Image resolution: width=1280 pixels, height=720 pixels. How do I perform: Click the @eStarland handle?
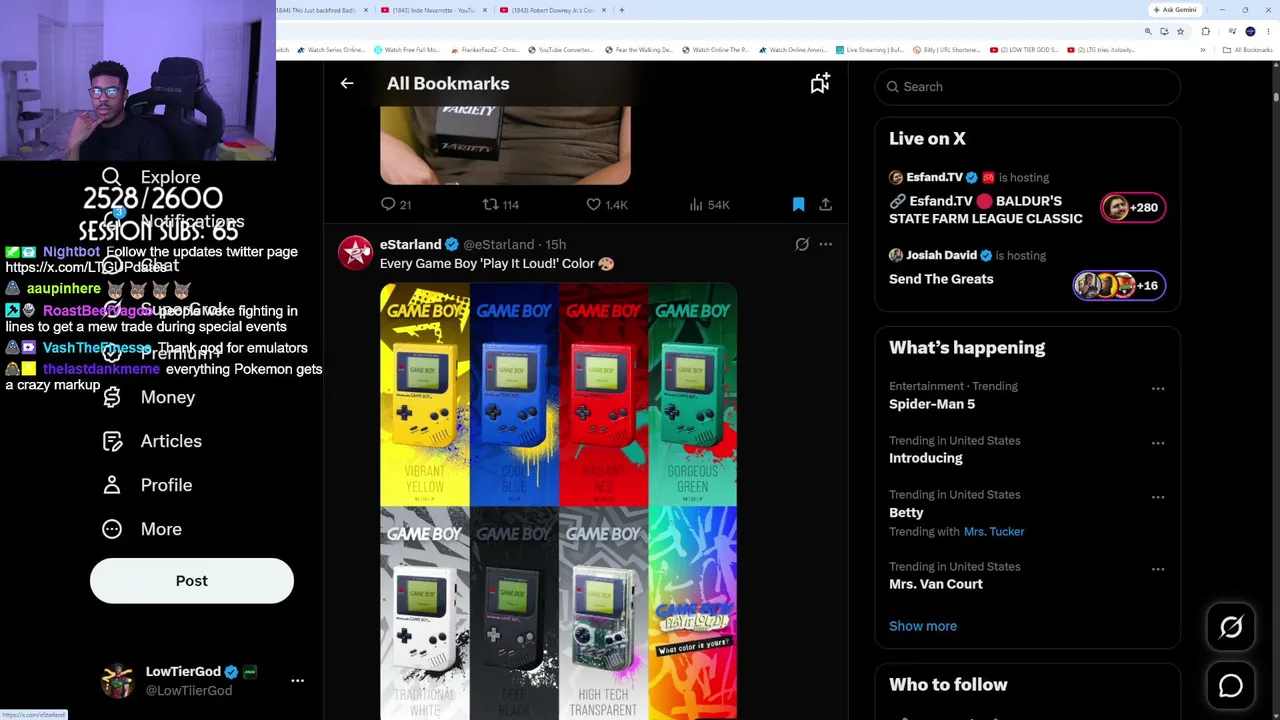(x=499, y=244)
